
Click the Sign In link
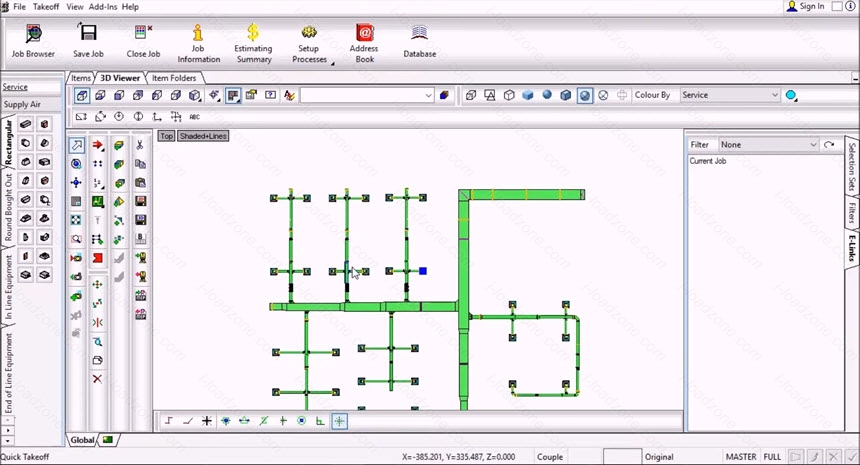click(x=812, y=6)
